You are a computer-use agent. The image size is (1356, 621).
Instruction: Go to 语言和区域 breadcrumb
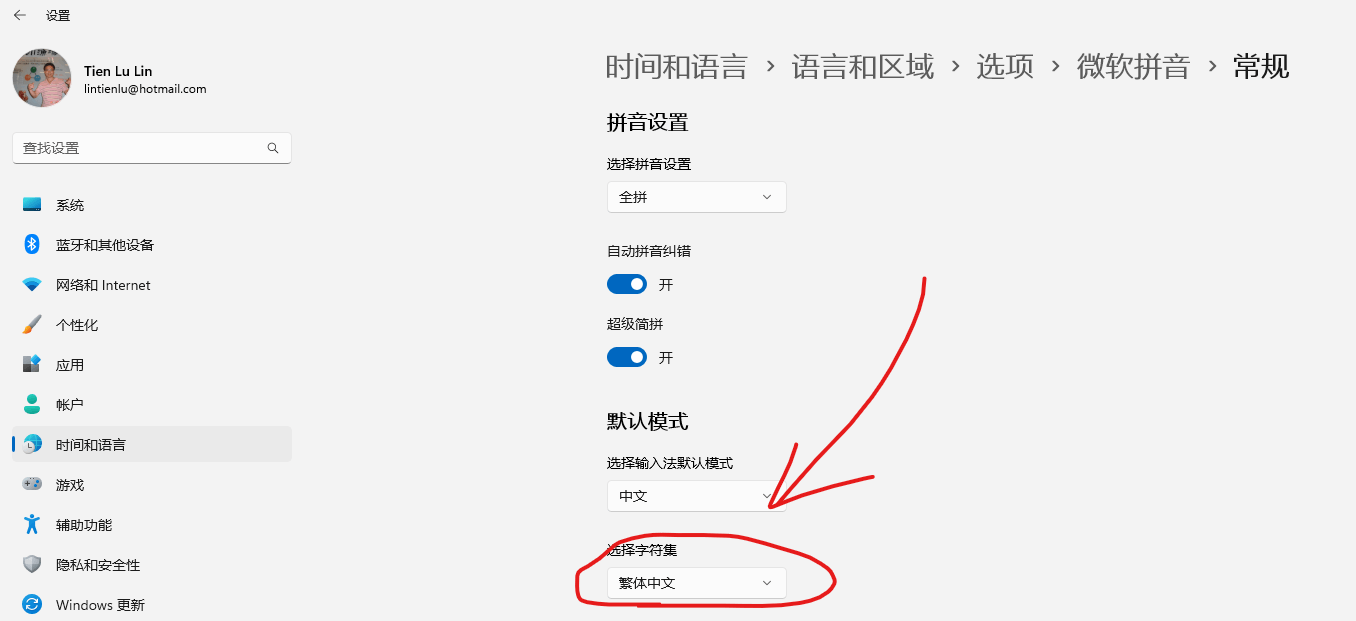coord(863,67)
